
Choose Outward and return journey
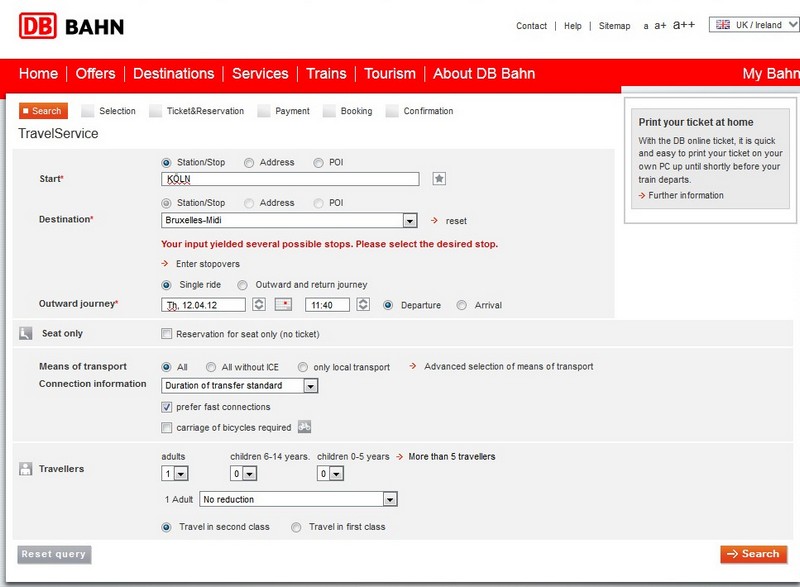point(242,285)
